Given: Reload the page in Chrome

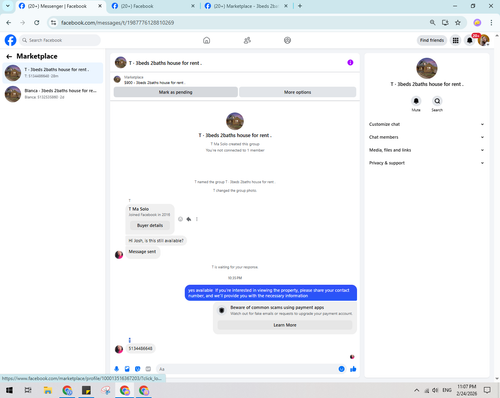Looking at the screenshot, I should click(37, 23).
